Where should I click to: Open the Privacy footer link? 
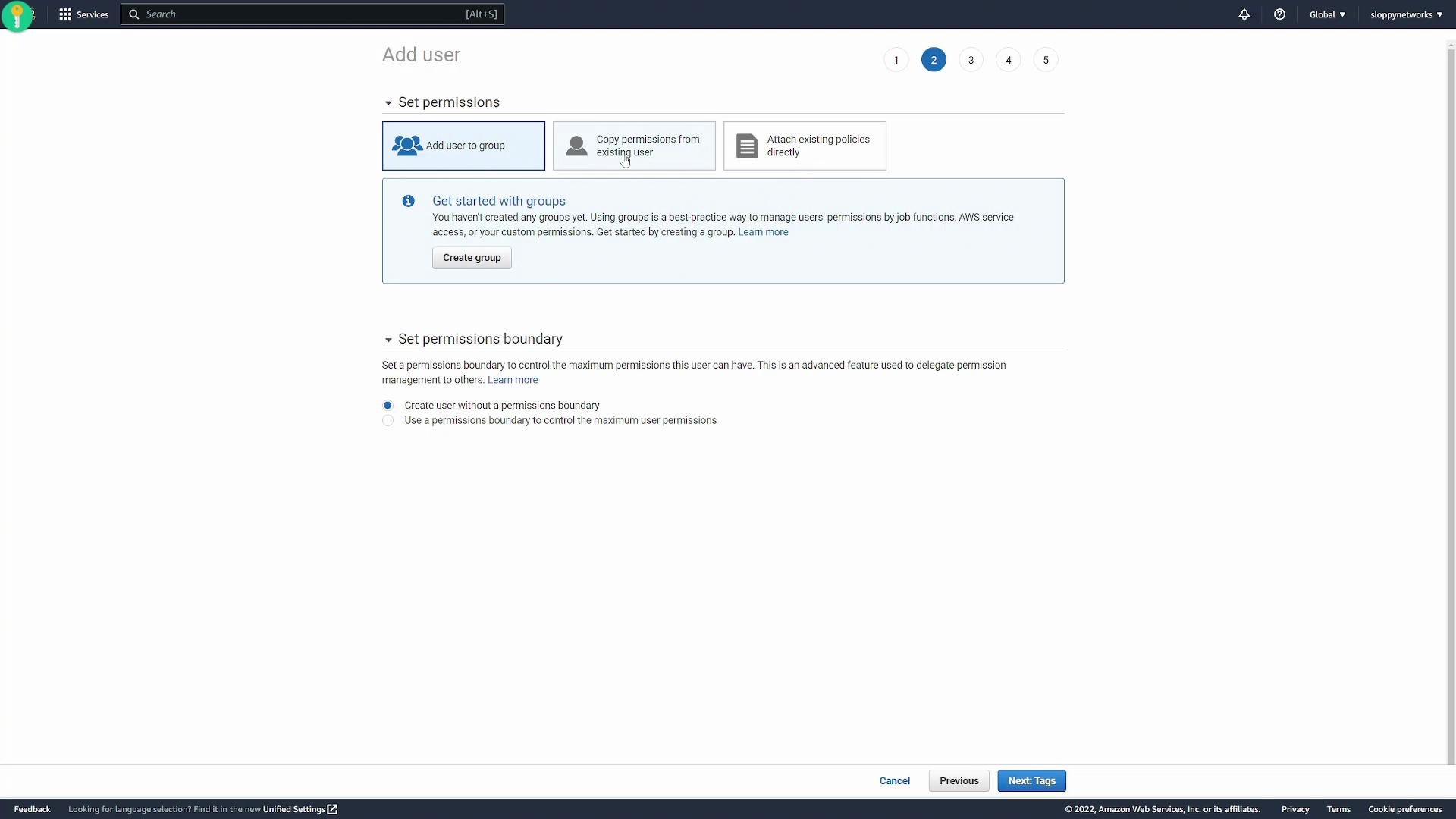click(x=1295, y=809)
